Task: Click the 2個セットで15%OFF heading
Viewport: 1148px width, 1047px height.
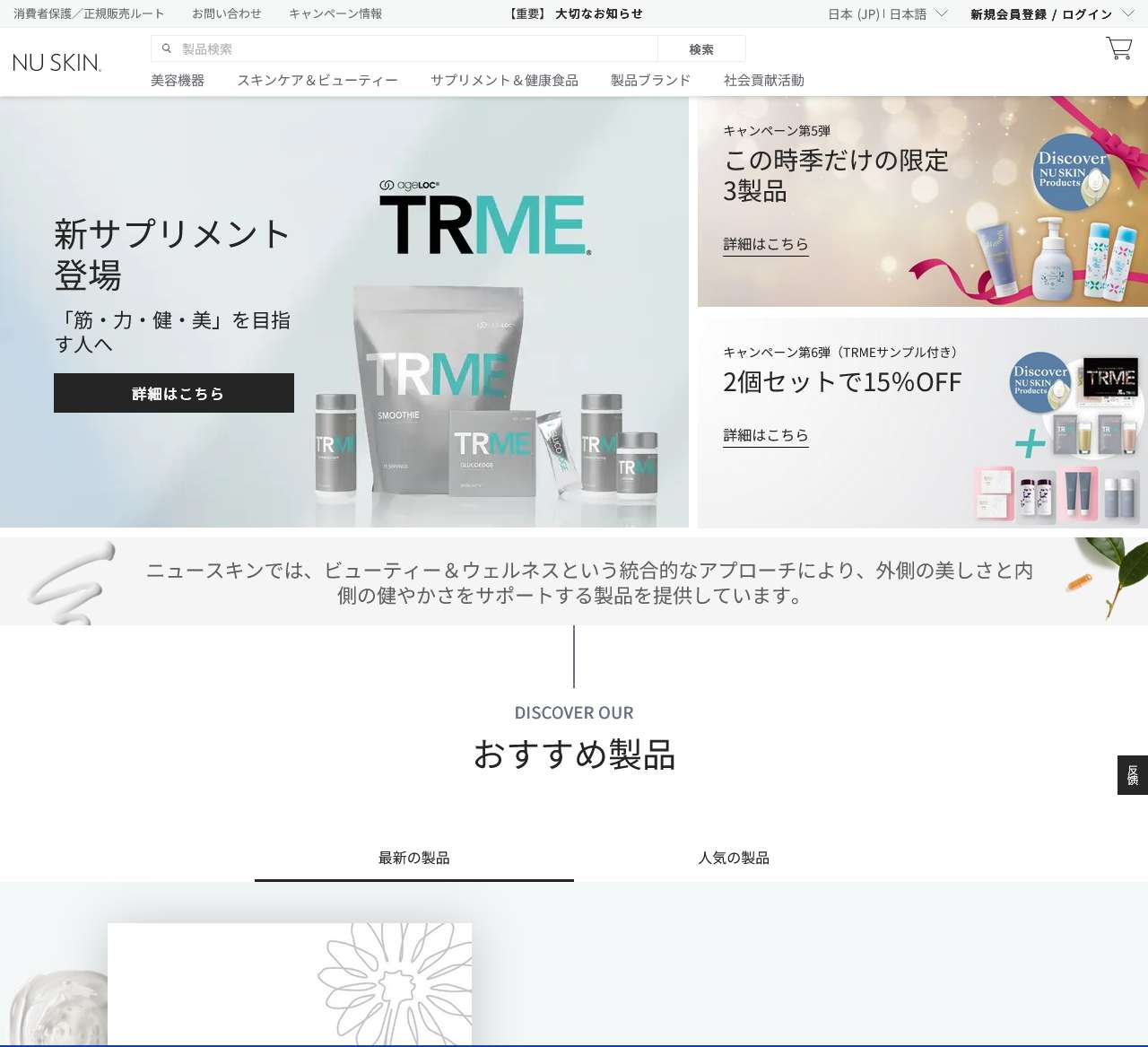Action: point(842,382)
